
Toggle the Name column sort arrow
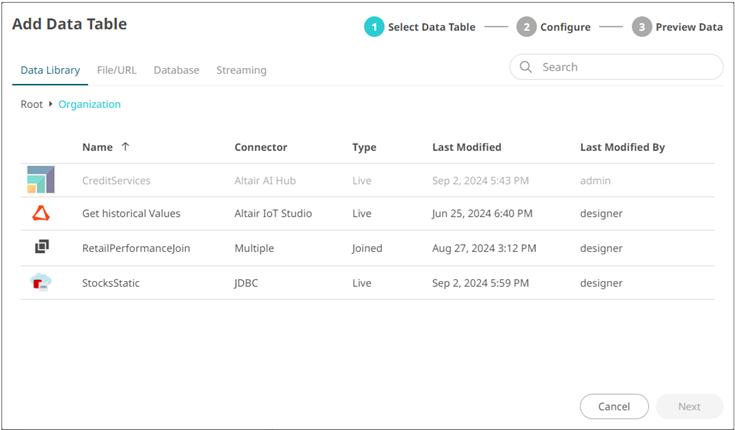(x=125, y=147)
